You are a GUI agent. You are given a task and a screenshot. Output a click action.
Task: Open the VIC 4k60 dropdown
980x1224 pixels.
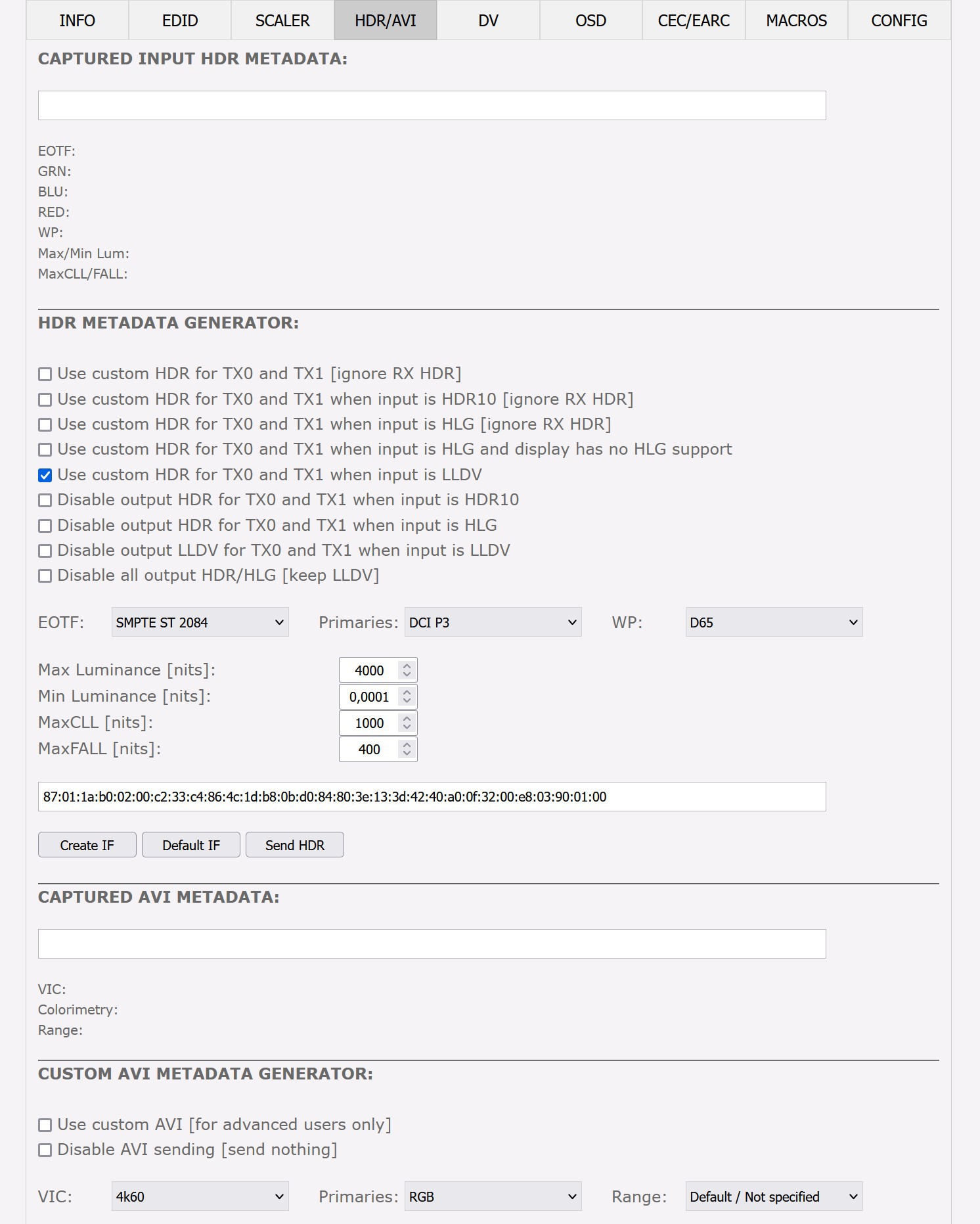click(200, 1196)
